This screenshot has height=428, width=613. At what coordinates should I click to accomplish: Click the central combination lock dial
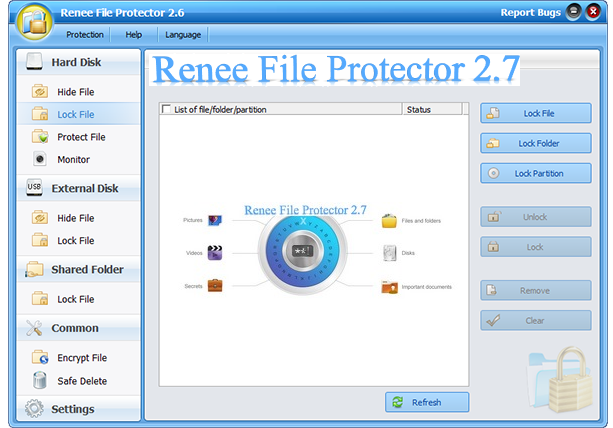coord(303,251)
